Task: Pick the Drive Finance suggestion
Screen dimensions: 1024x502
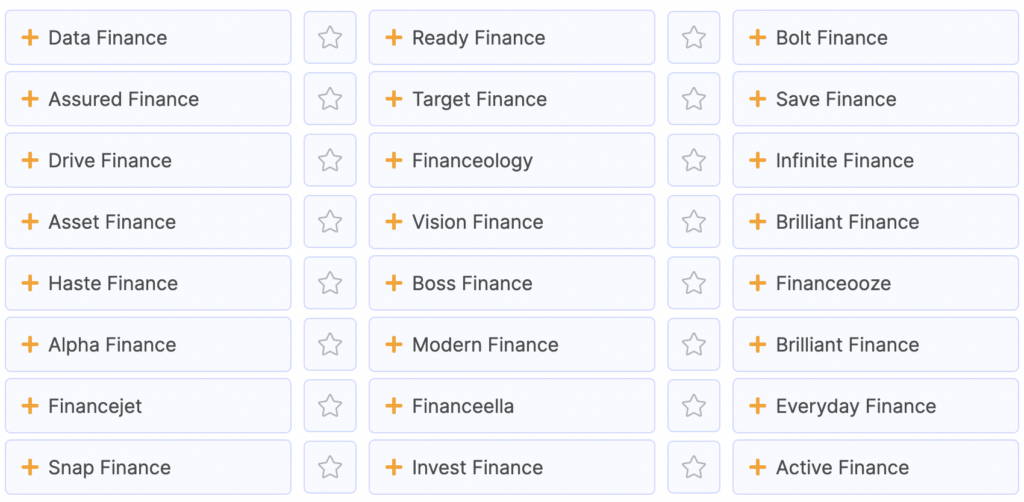Action: tap(148, 160)
